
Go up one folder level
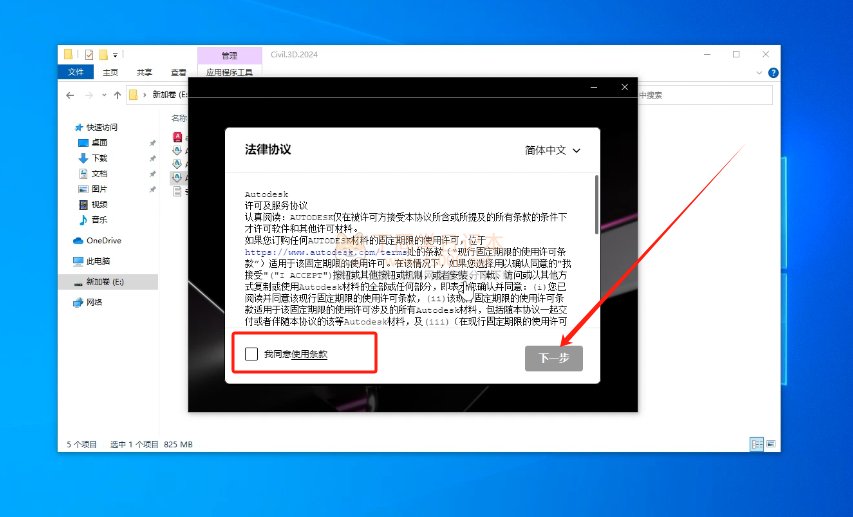click(x=118, y=95)
